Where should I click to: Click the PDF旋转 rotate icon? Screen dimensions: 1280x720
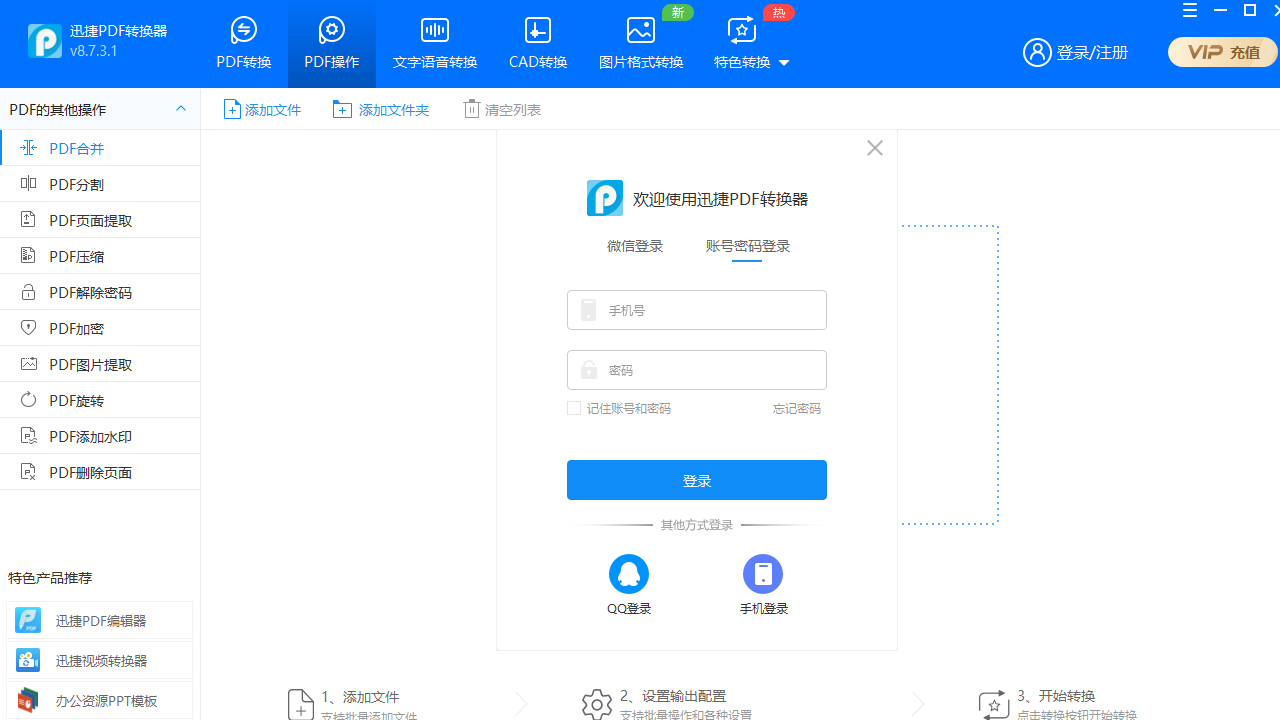click(29, 400)
